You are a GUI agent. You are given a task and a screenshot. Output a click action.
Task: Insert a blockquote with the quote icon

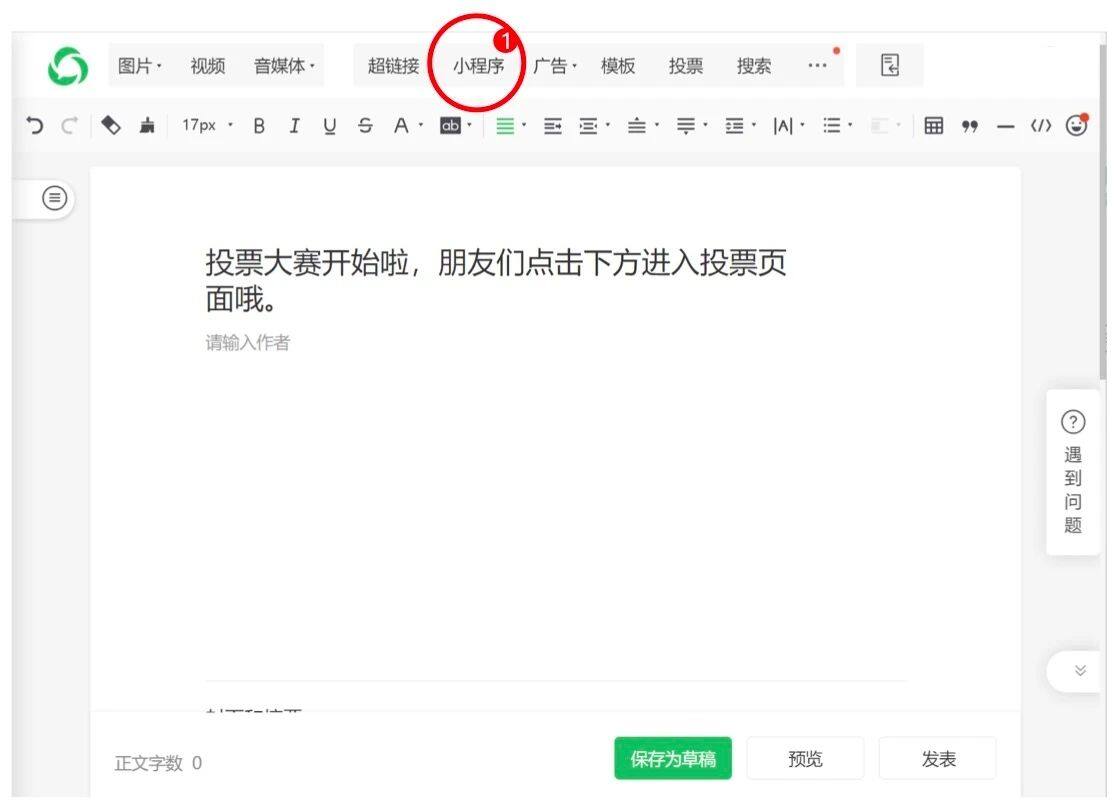(x=969, y=126)
